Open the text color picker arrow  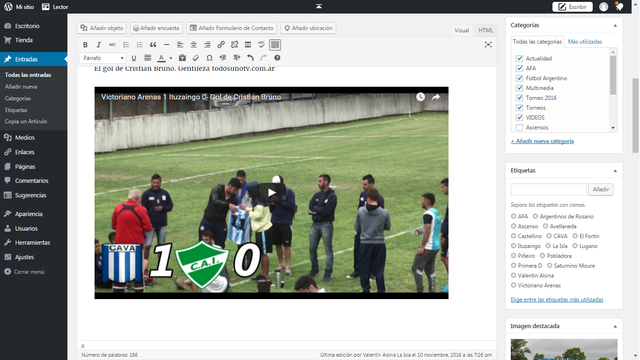tap(171, 58)
